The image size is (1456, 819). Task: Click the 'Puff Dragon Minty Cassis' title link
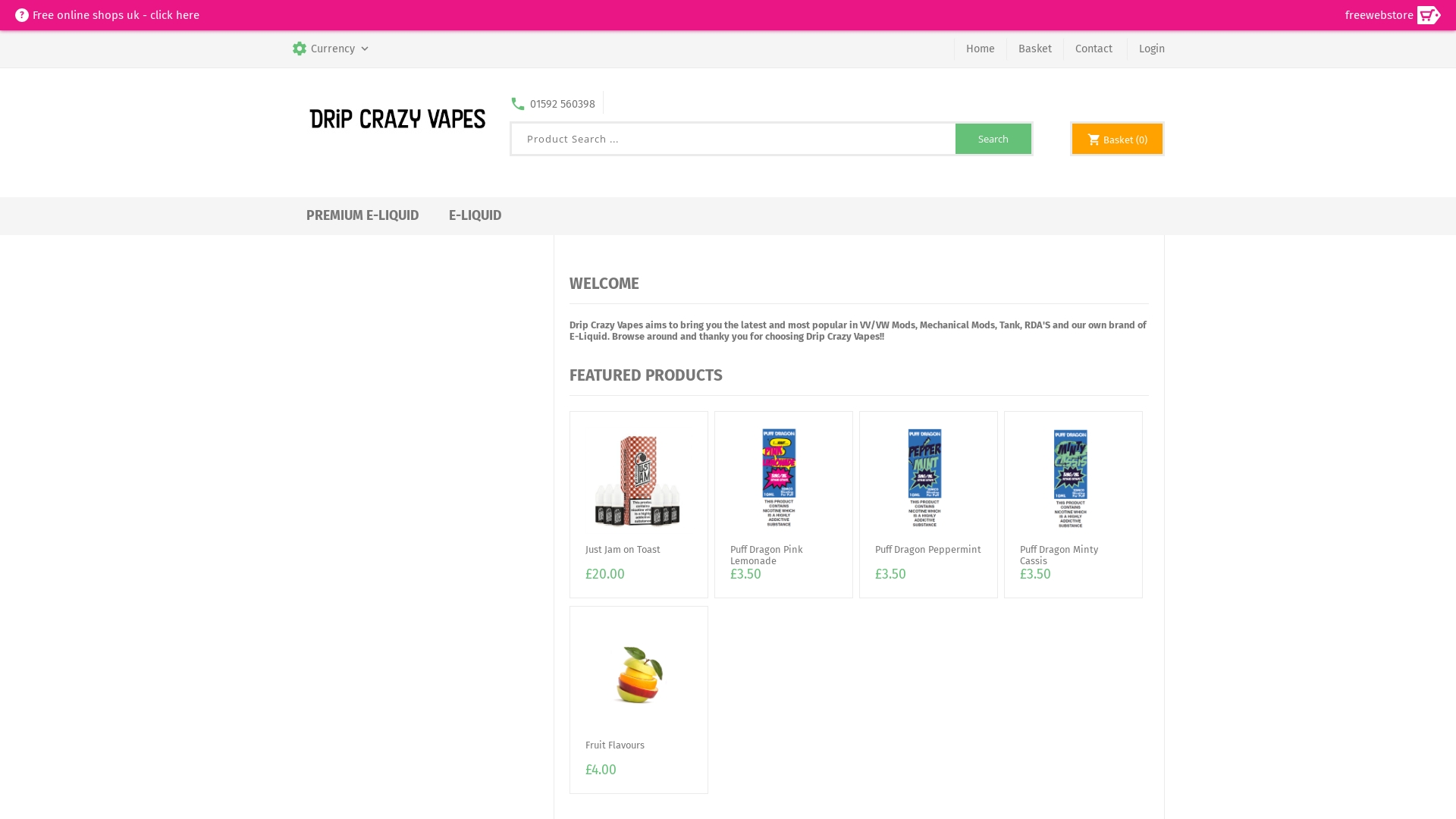tap(1059, 555)
